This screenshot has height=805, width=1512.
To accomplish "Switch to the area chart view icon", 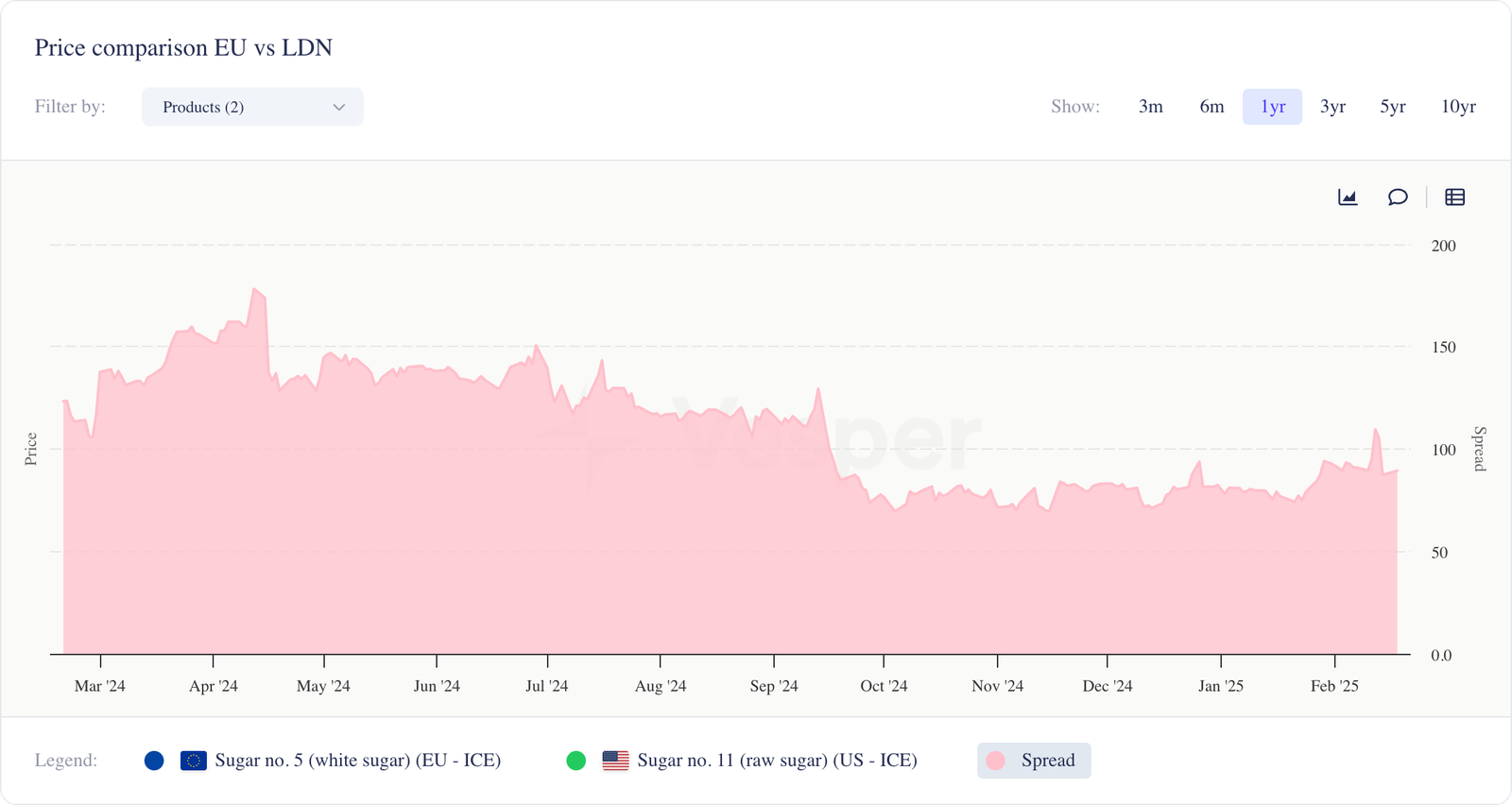I will click(1348, 197).
